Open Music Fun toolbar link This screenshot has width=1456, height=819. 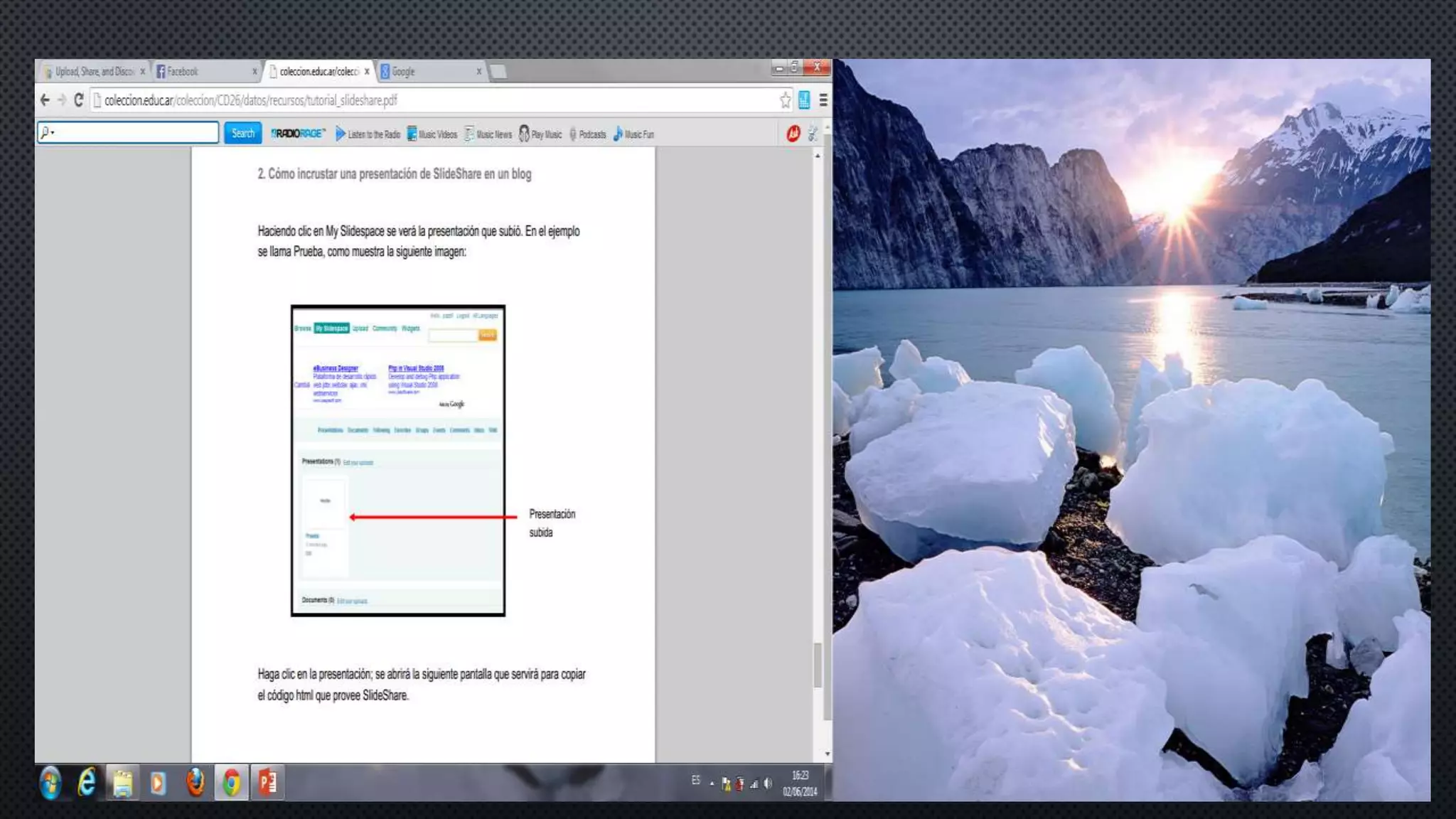633,134
